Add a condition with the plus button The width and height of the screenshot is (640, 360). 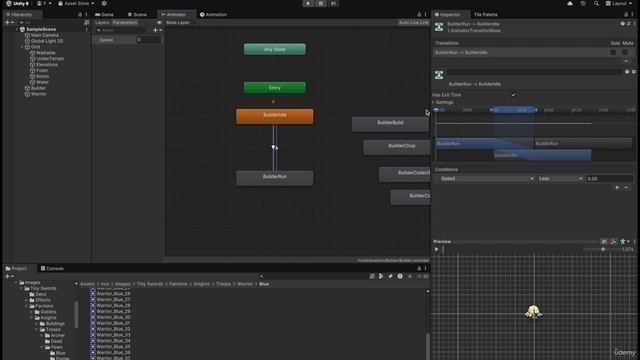click(617, 188)
